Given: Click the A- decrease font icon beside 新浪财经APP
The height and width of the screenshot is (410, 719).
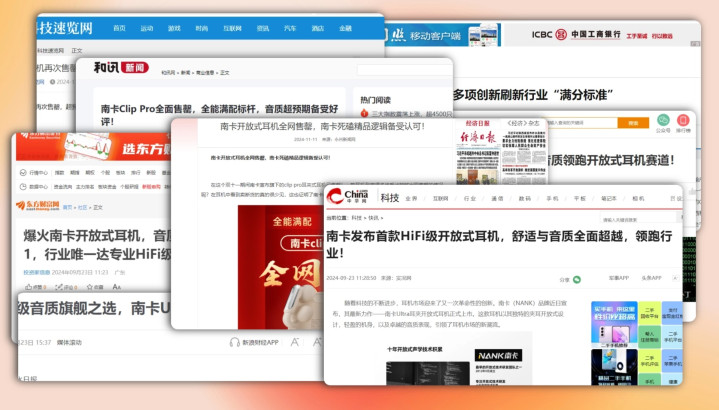Looking at the screenshot, I should (x=295, y=343).
